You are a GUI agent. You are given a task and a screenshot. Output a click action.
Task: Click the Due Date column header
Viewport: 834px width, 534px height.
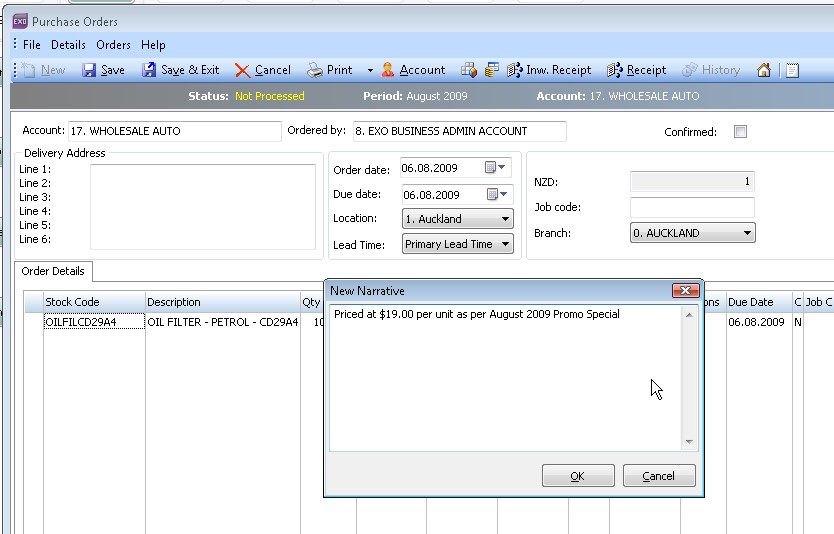[759, 302]
